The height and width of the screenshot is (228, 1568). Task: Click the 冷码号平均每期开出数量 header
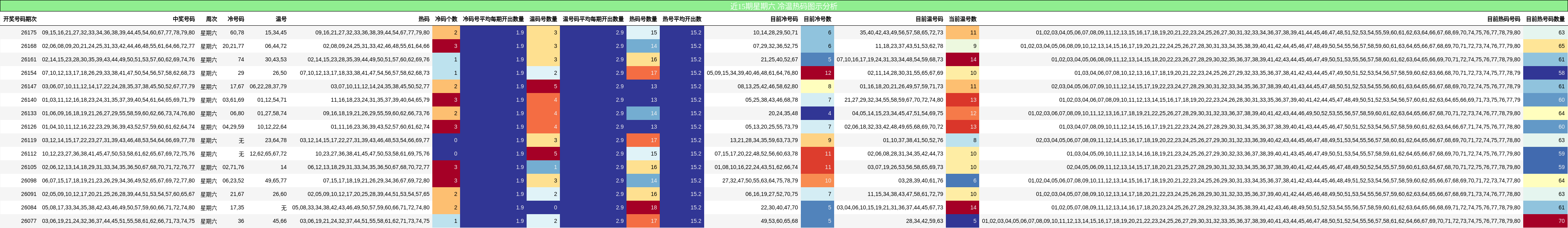(x=493, y=19)
